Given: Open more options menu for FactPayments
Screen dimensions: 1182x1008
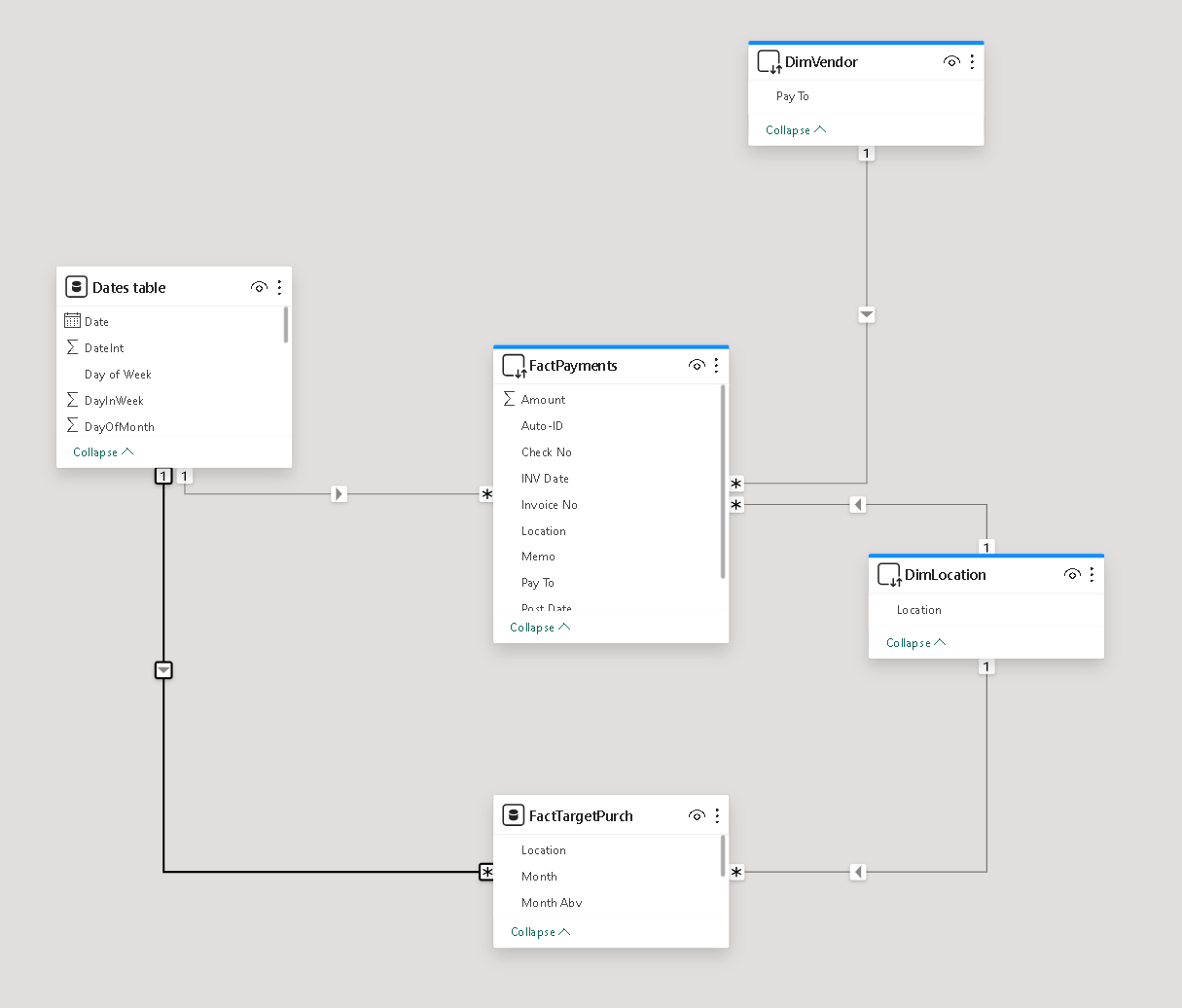Looking at the screenshot, I should pos(716,365).
